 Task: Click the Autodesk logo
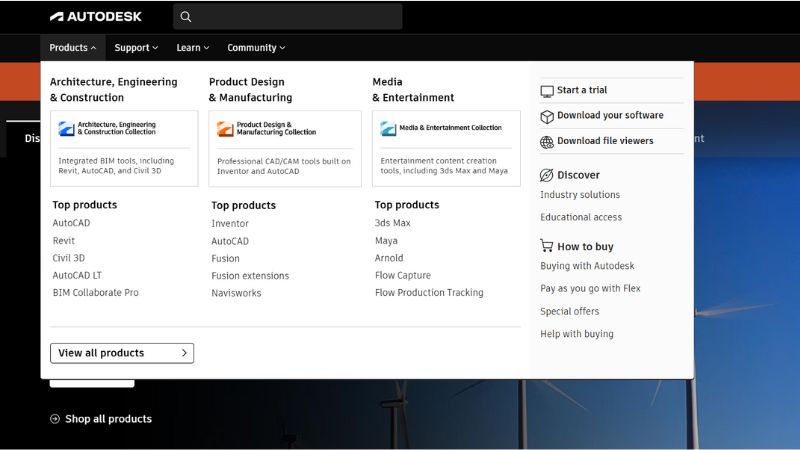click(96, 16)
